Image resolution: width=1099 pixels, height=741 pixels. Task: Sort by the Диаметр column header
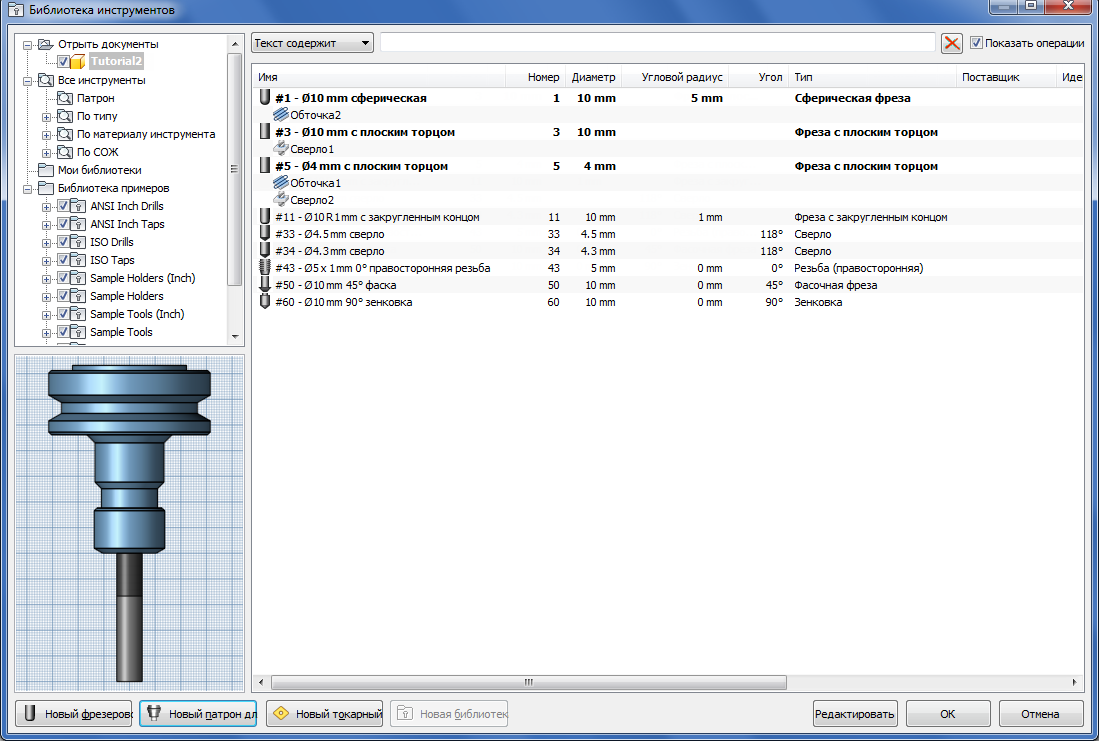594,77
